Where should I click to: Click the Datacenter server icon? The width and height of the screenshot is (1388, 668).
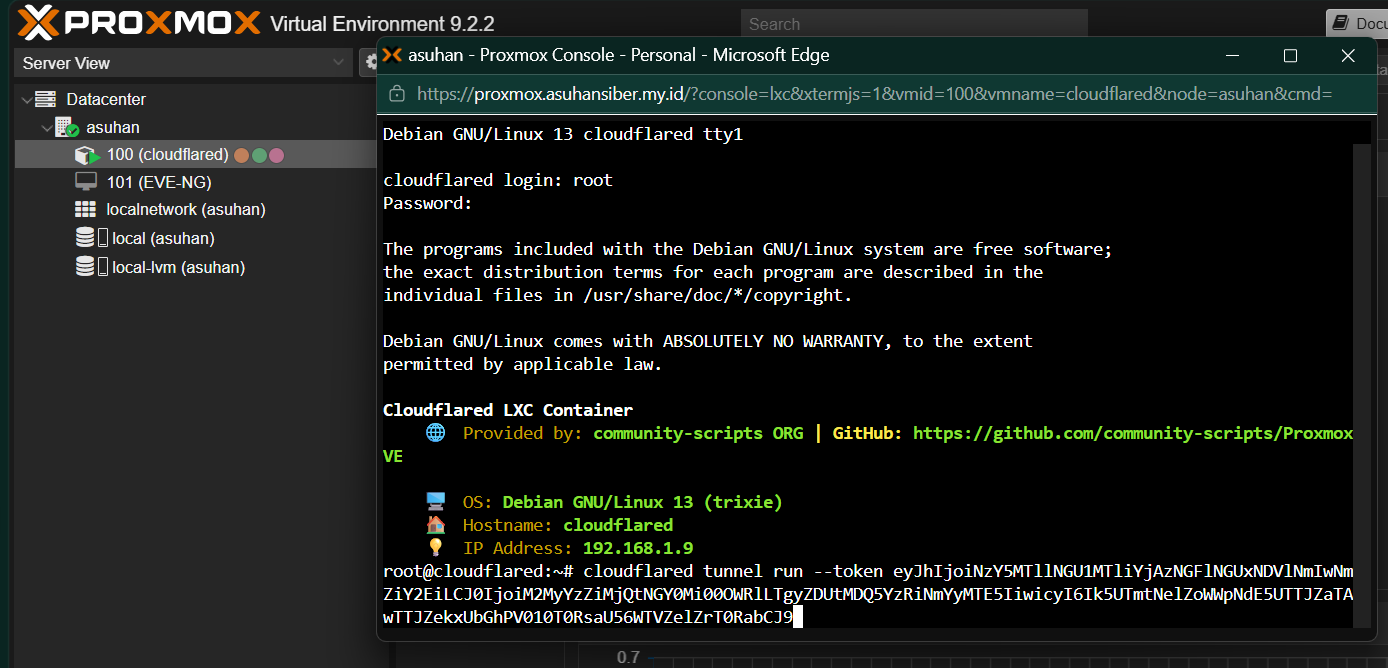click(x=45, y=99)
